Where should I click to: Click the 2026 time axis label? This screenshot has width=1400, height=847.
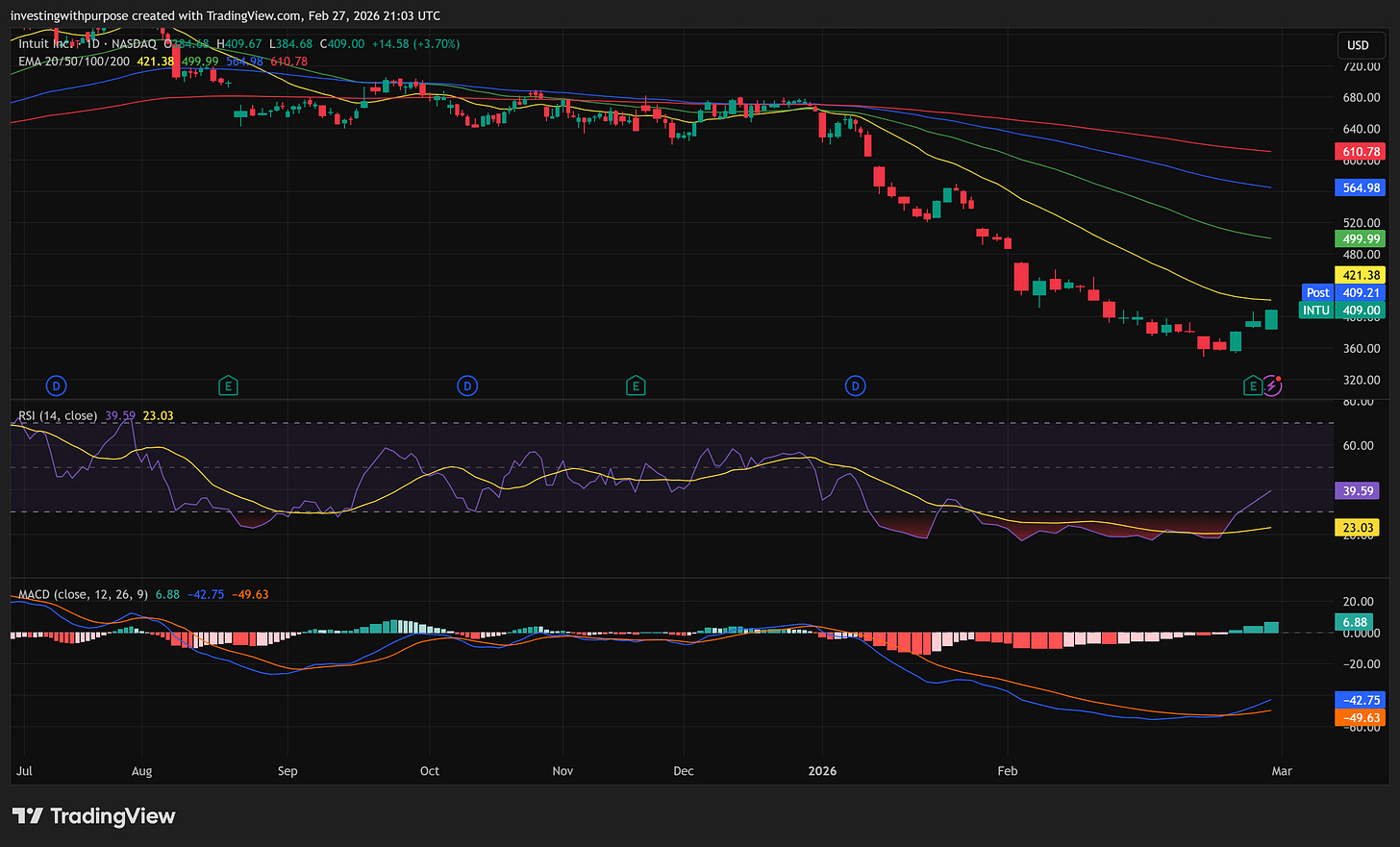tap(822, 771)
